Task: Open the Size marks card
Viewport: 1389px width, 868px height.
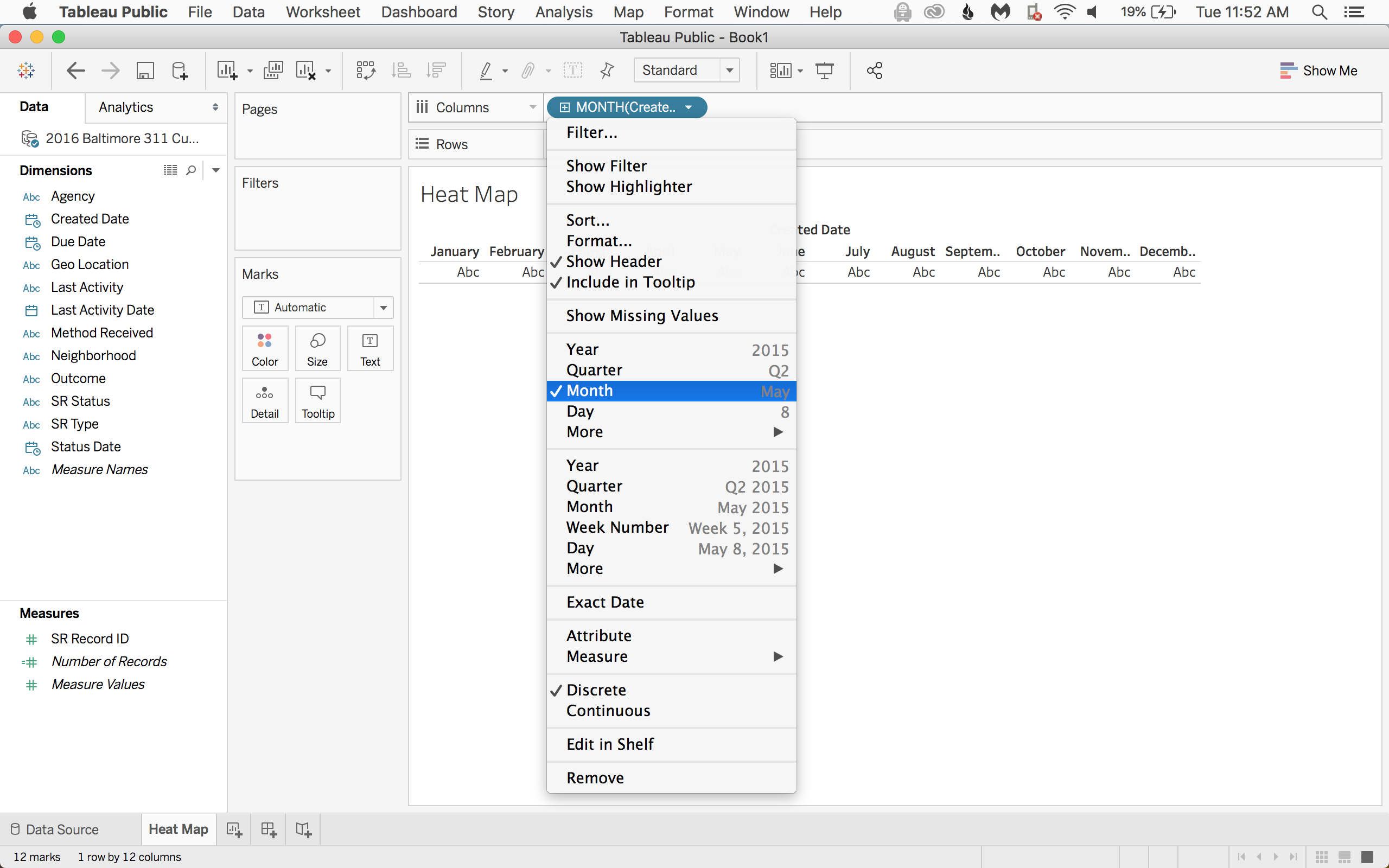Action: (317, 348)
